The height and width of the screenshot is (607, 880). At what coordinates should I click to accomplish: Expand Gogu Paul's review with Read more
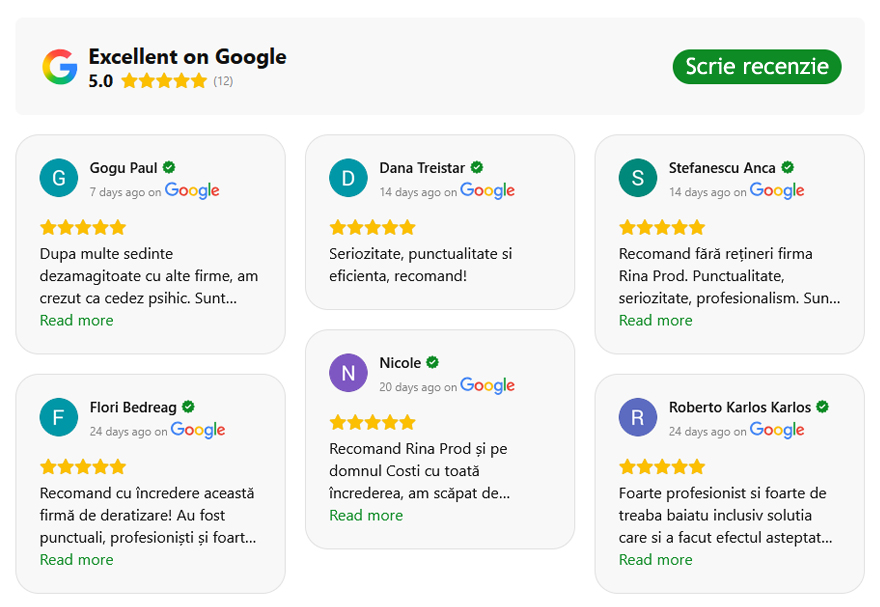pos(76,320)
